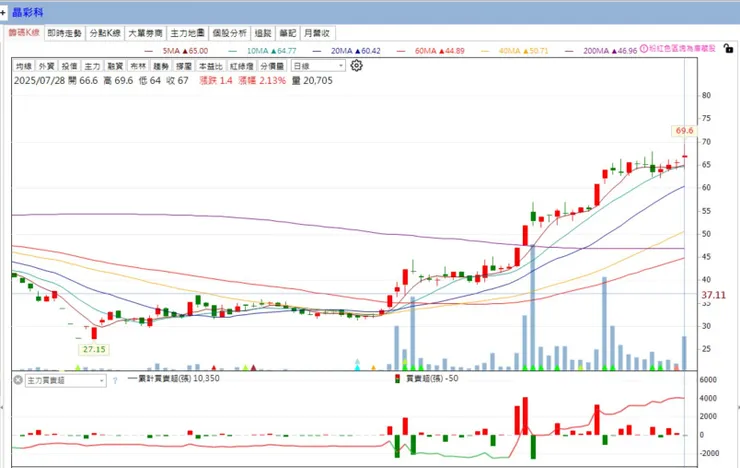This screenshot has width=740, height=468.
Task: Click the 6000 indicator axis label
Action: [x=708, y=380]
